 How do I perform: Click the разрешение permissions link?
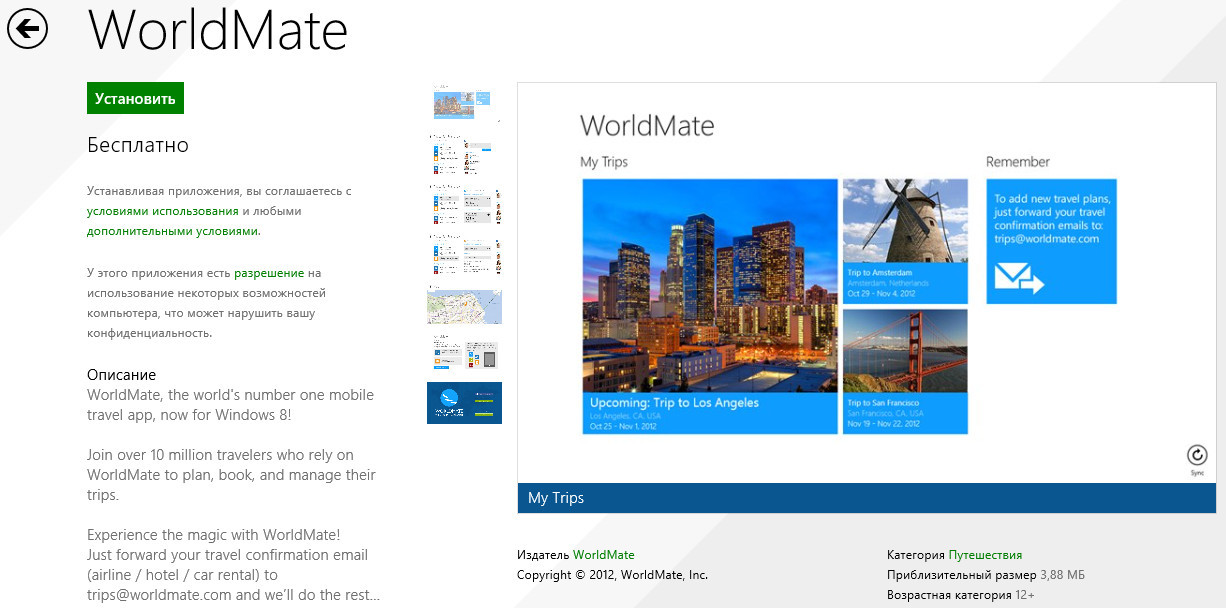click(x=269, y=272)
